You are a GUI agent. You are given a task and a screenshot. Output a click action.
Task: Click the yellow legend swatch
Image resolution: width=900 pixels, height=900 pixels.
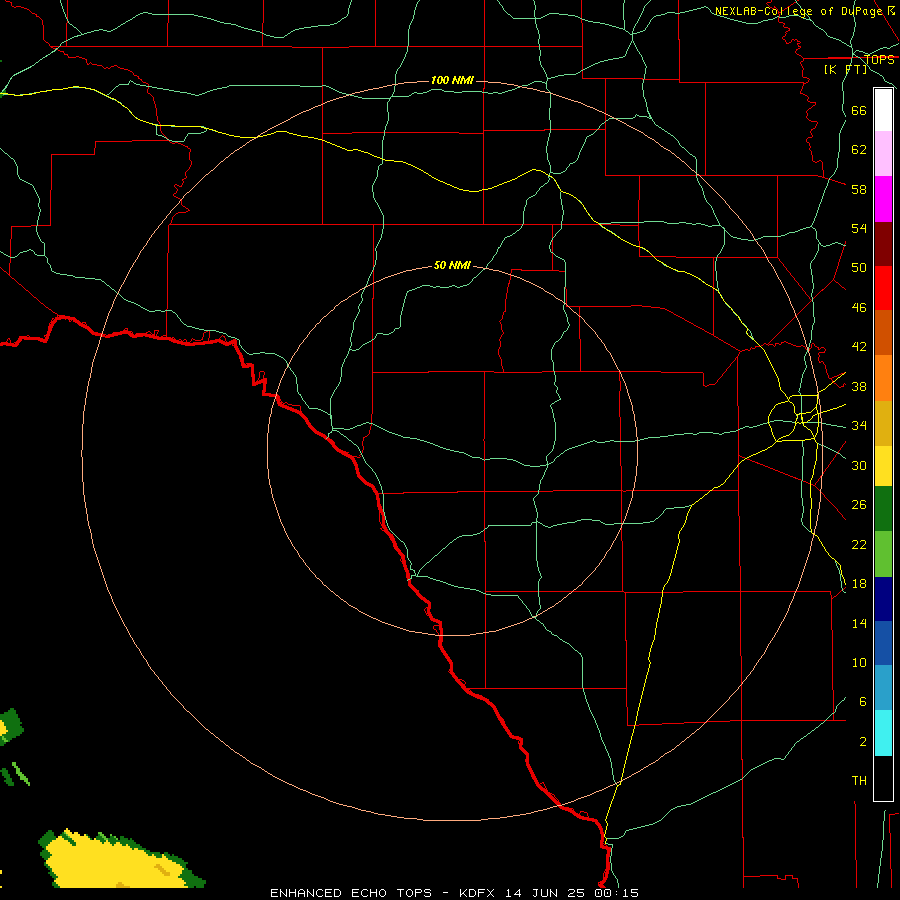883,466
